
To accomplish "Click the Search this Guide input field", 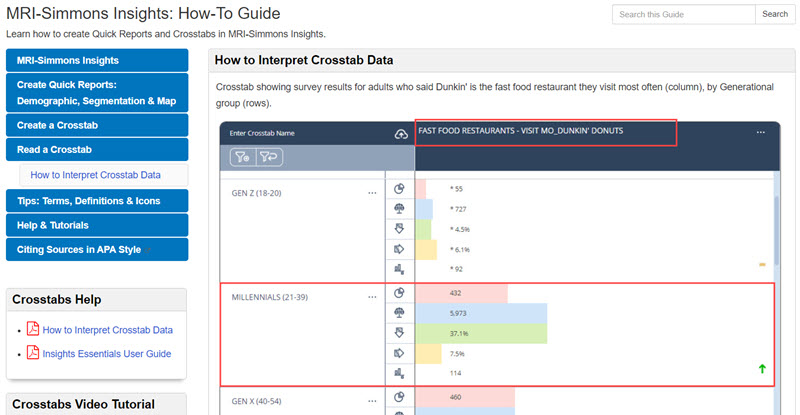I will coord(684,14).
